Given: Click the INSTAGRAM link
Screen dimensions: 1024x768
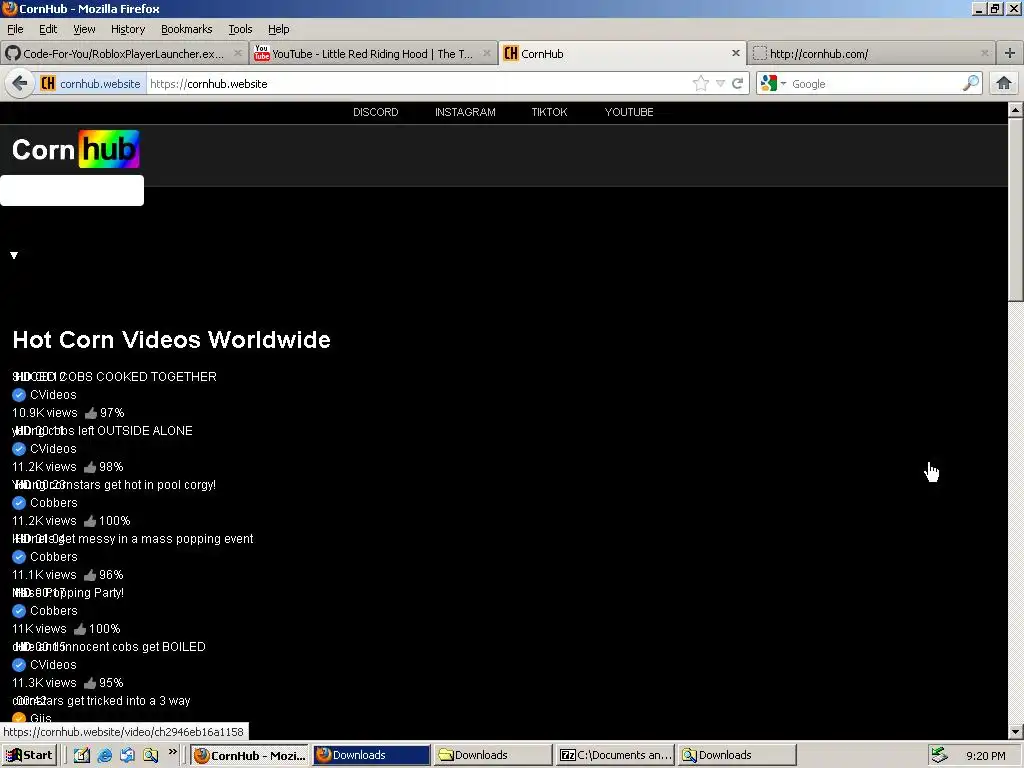Looking at the screenshot, I should pos(465,112).
